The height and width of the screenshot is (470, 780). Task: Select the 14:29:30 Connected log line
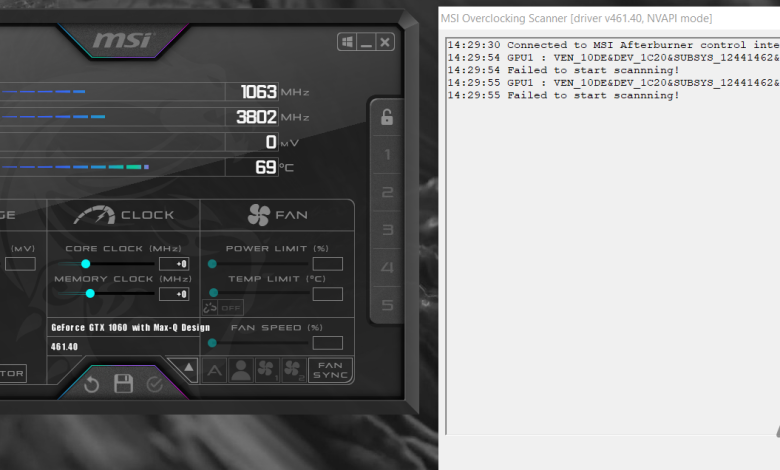coord(613,45)
